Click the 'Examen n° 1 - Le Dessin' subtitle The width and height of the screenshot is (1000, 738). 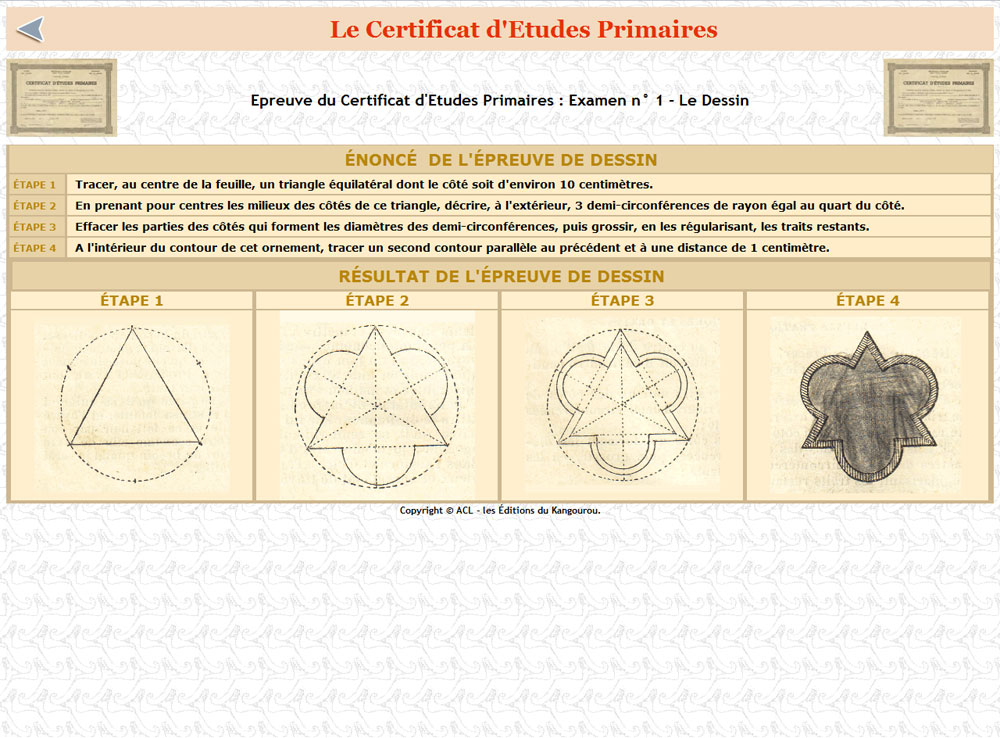(x=499, y=100)
